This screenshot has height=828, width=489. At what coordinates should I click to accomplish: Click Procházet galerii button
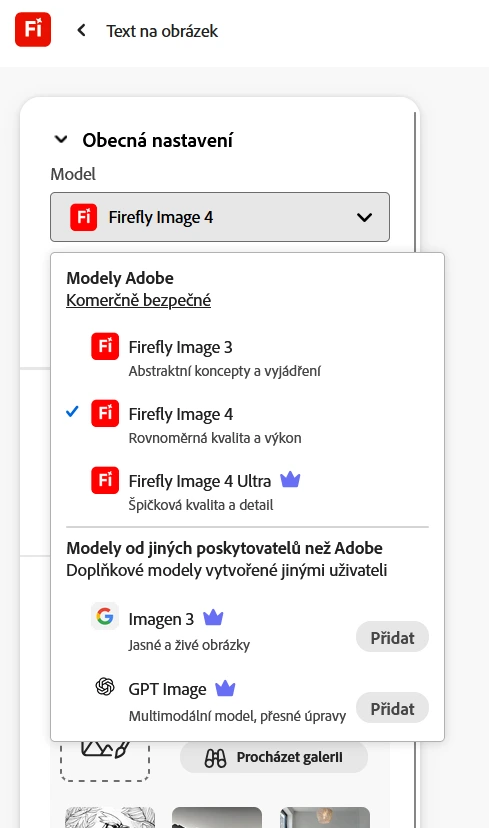274,757
